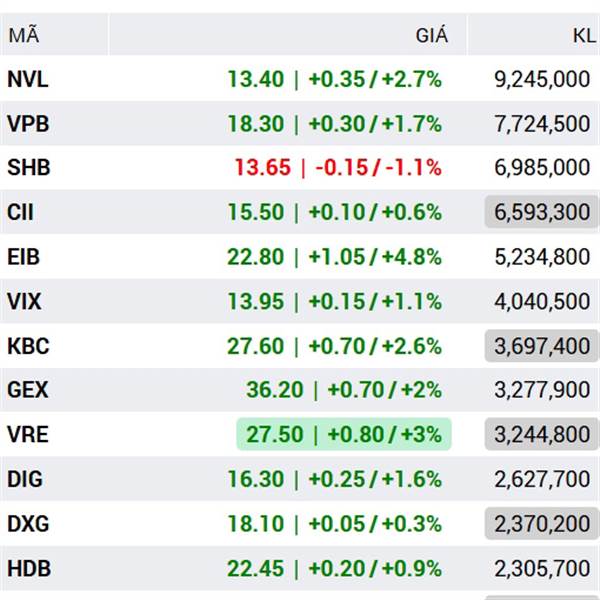600x600 pixels.
Task: Click the VIX ticker
Action: pos(24,301)
